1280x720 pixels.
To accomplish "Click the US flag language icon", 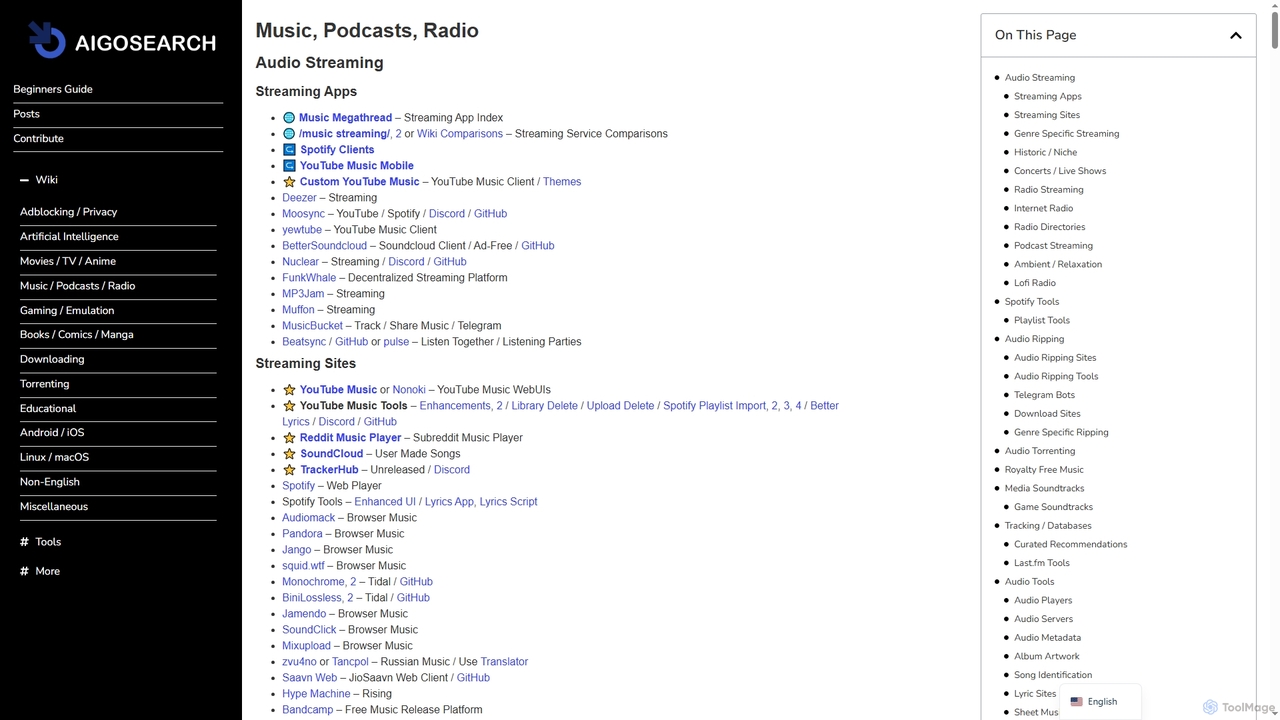I will pyautogui.click(x=1076, y=702).
